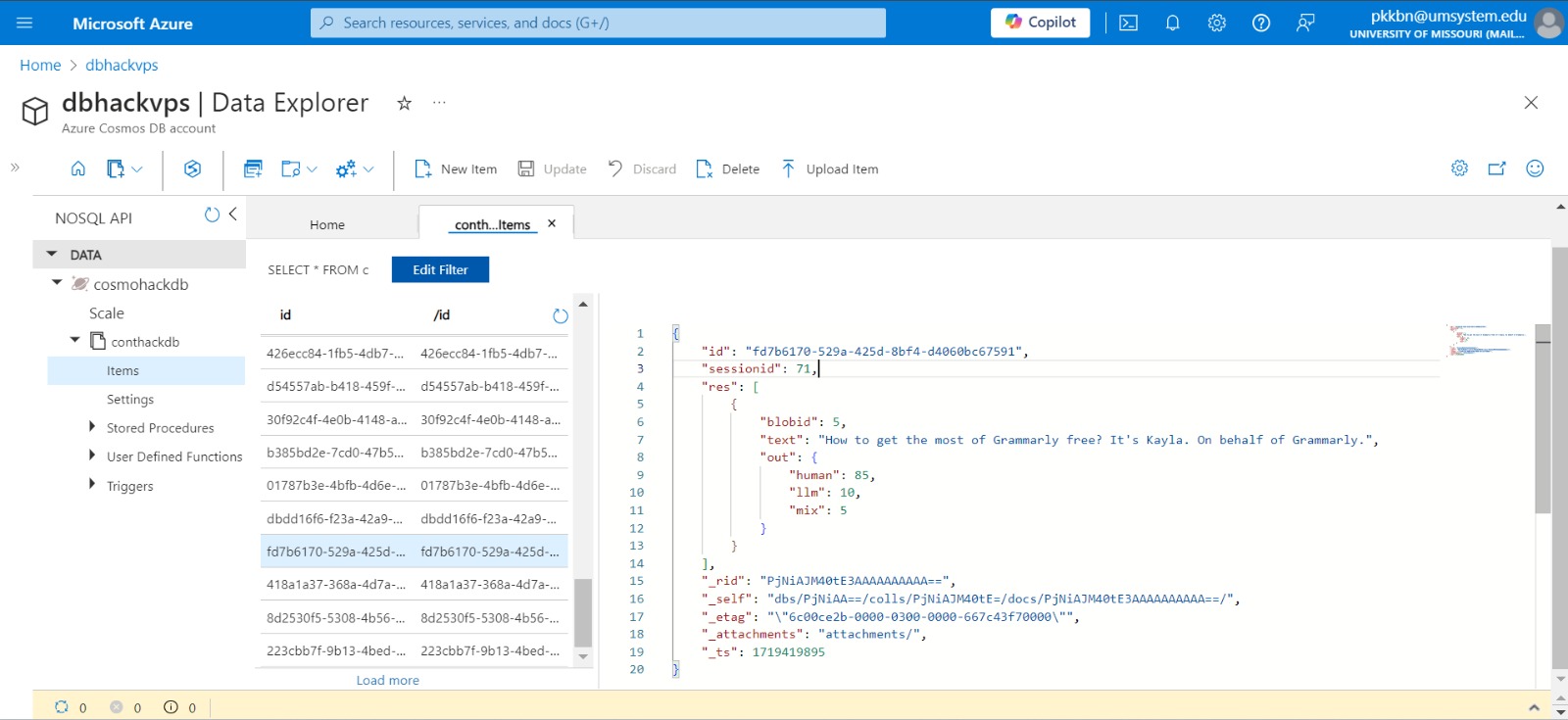Click the New SQL Query icon
Screen dimensions: 1568x720
(253, 168)
